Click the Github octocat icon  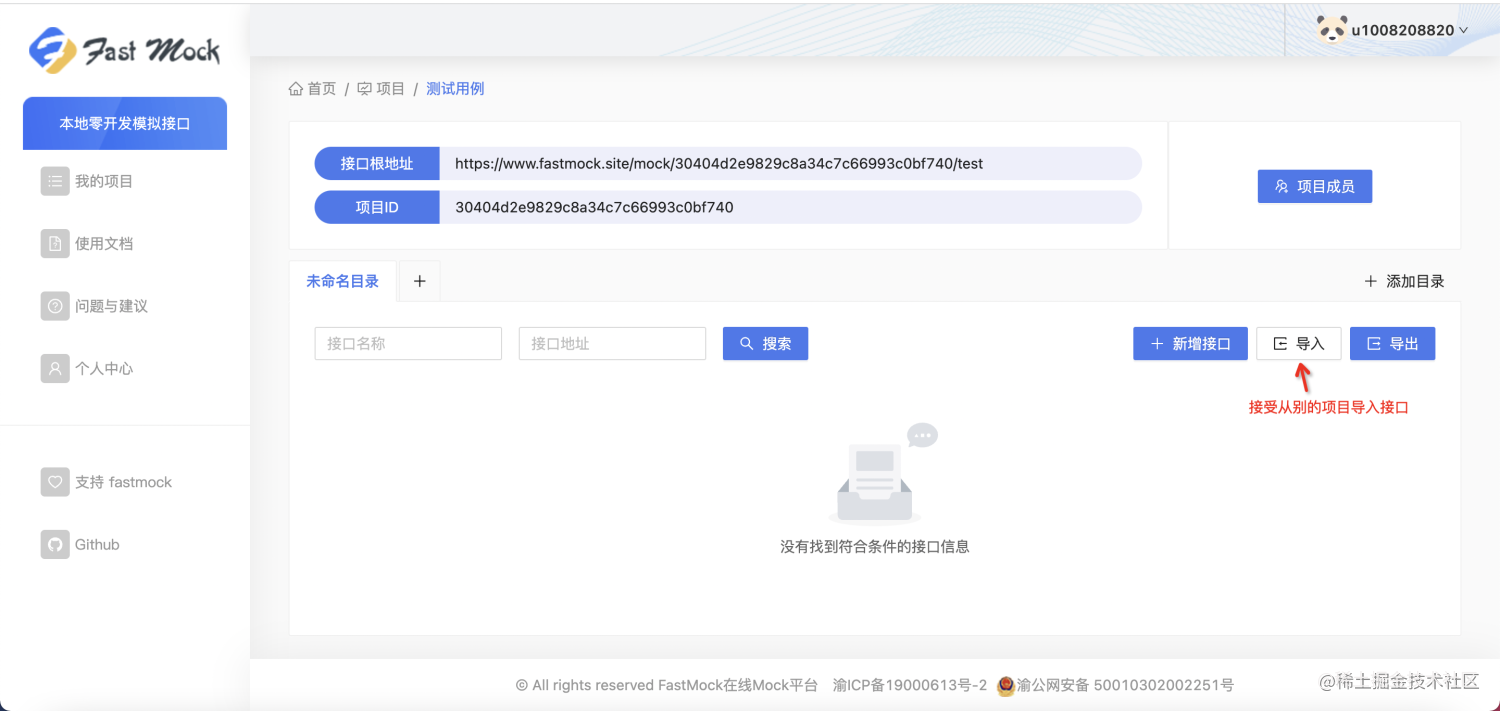[x=55, y=544]
